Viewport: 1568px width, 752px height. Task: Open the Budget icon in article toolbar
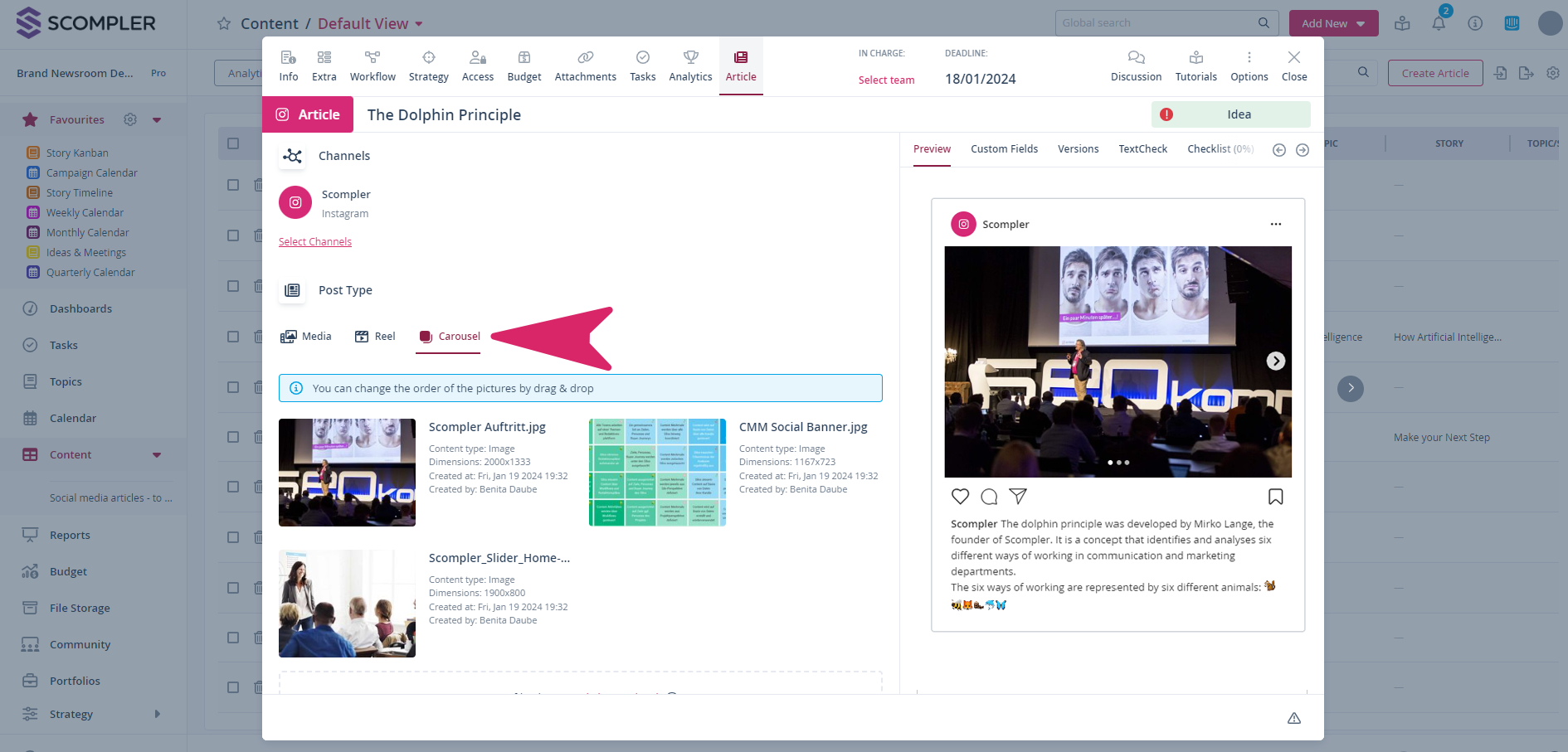523,58
